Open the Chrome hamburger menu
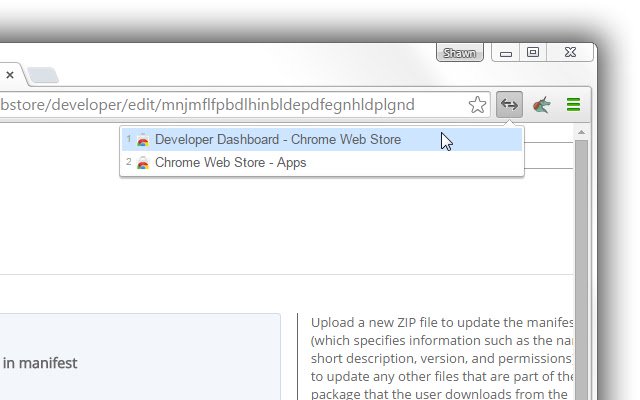This screenshot has width=640, height=400. (x=573, y=104)
